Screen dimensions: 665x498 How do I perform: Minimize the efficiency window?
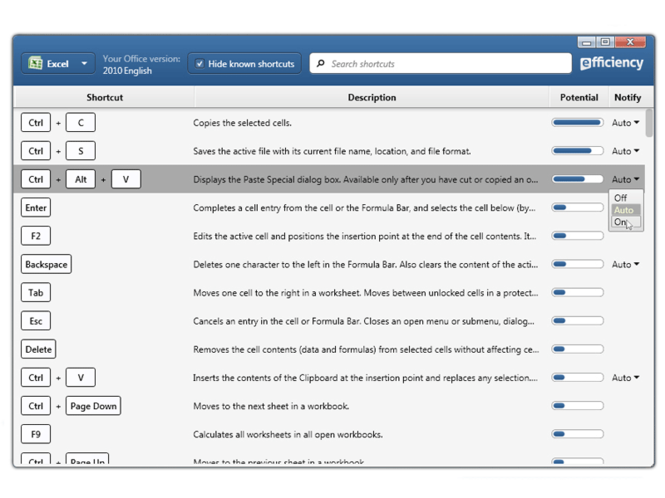point(587,42)
